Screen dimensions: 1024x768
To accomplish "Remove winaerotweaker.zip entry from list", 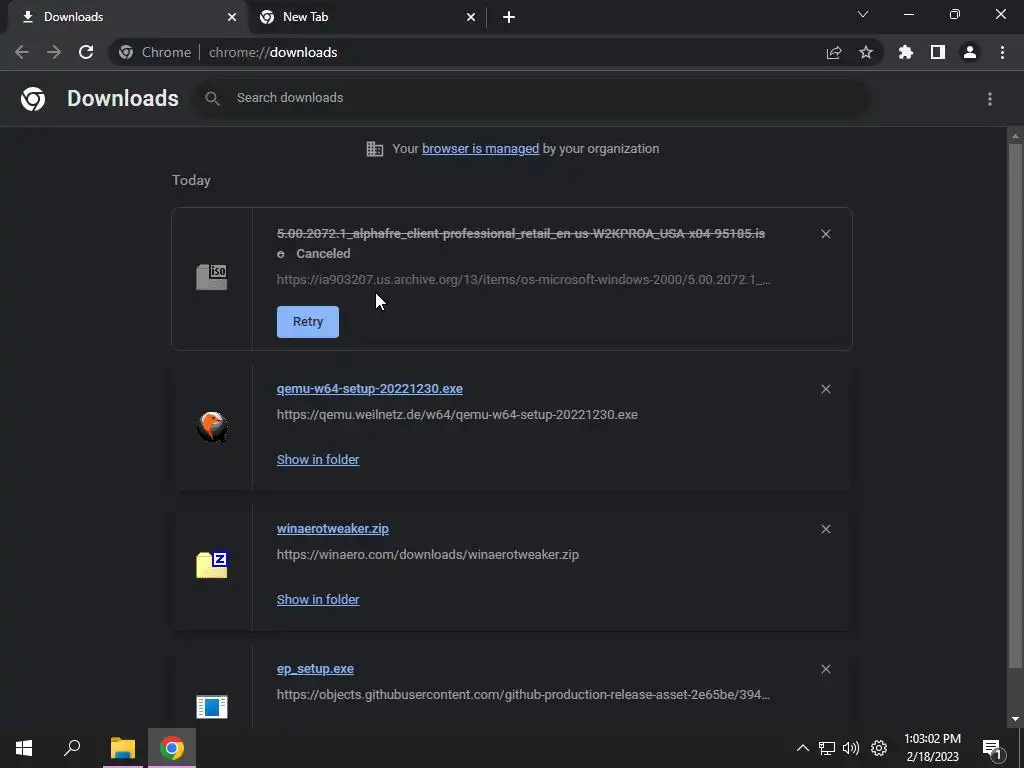I will pos(825,529).
